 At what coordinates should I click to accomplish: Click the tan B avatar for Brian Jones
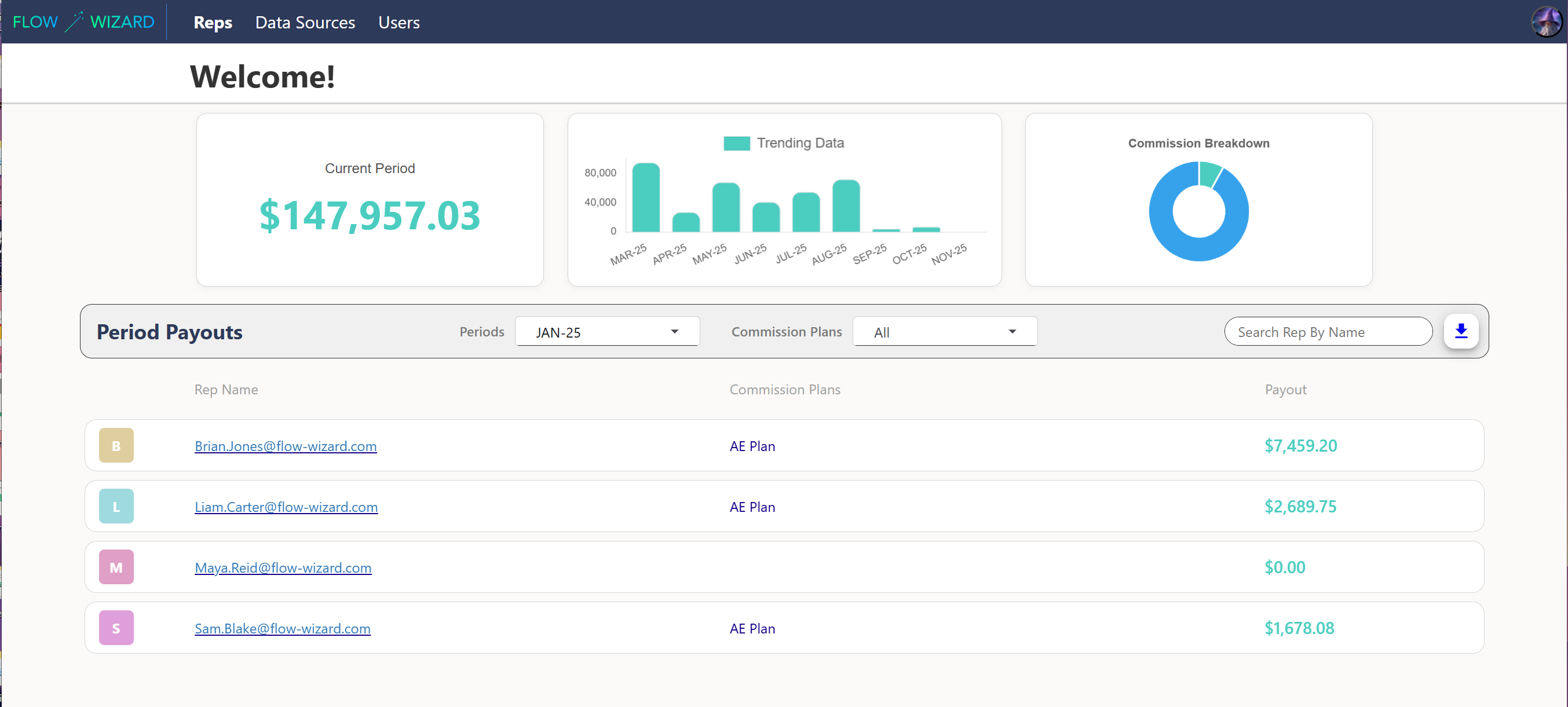click(x=116, y=445)
